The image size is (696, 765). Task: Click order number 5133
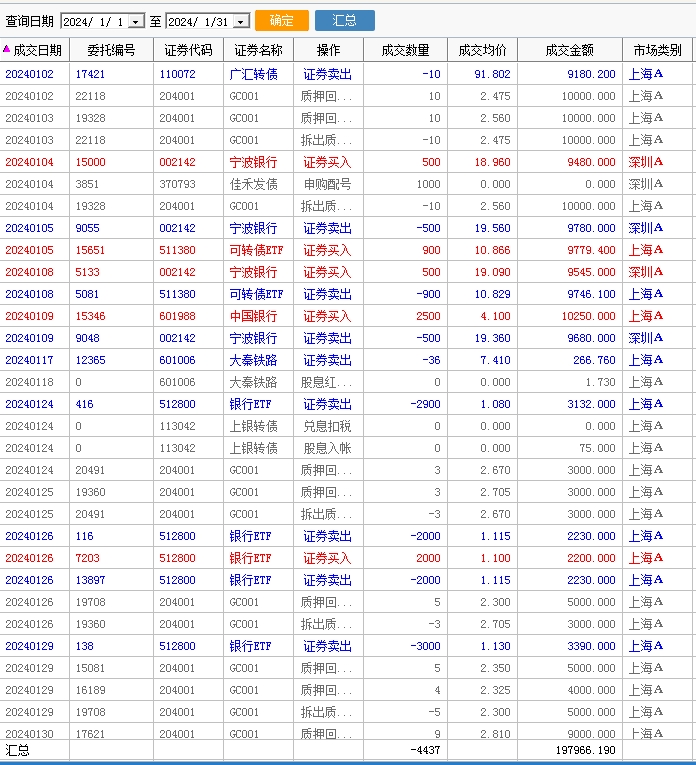pyautogui.click(x=87, y=272)
